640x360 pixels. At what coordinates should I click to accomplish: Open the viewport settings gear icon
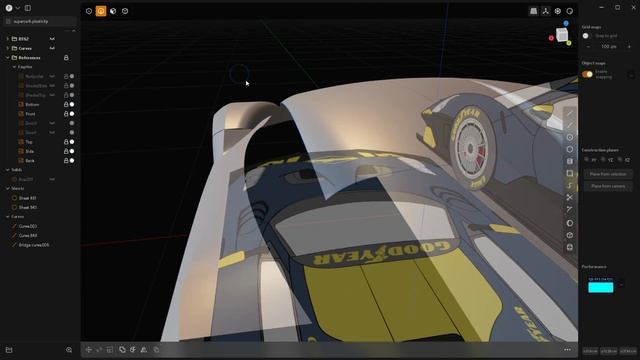coord(558,11)
